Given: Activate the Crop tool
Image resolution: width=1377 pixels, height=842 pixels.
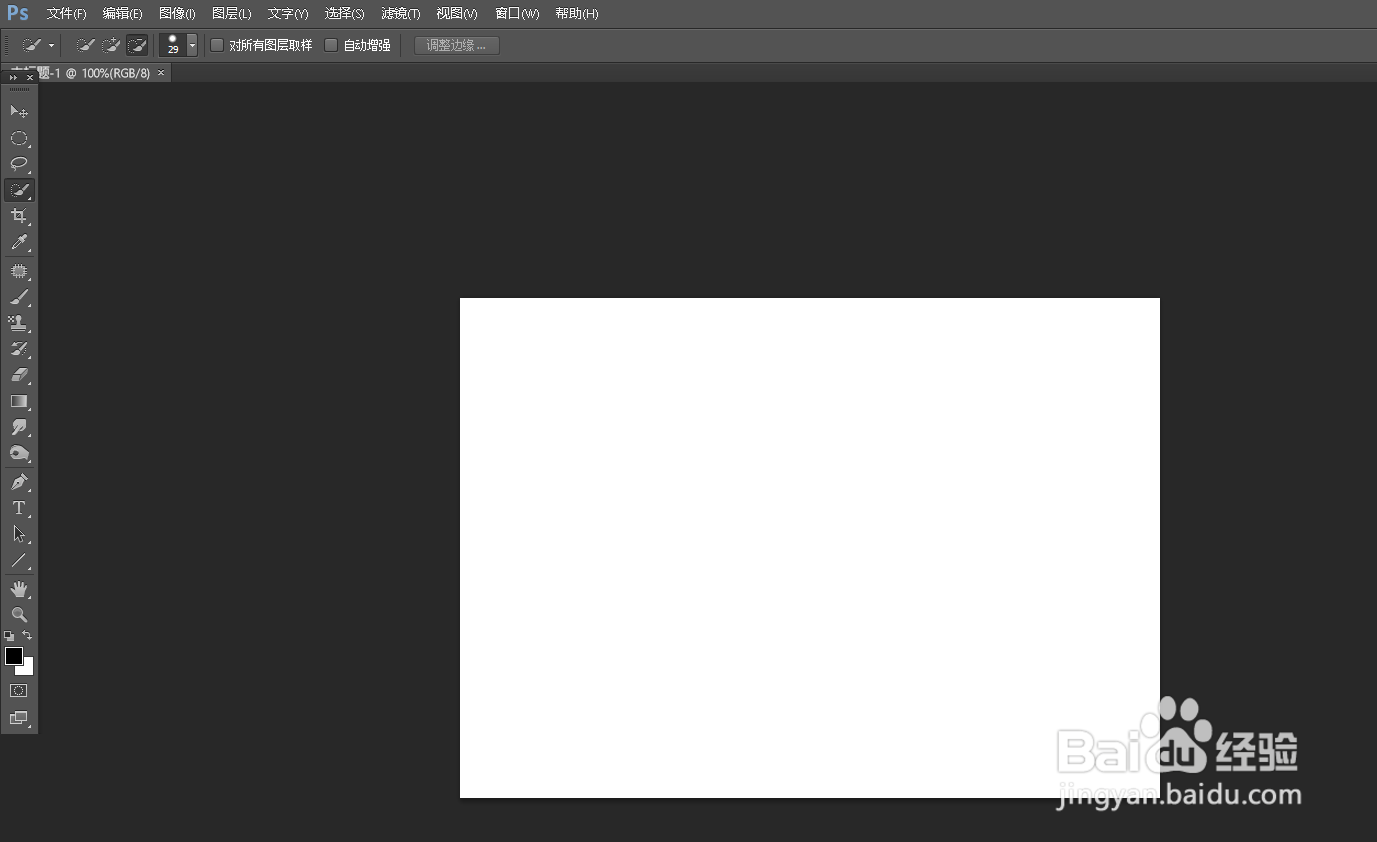Looking at the screenshot, I should 18,216.
